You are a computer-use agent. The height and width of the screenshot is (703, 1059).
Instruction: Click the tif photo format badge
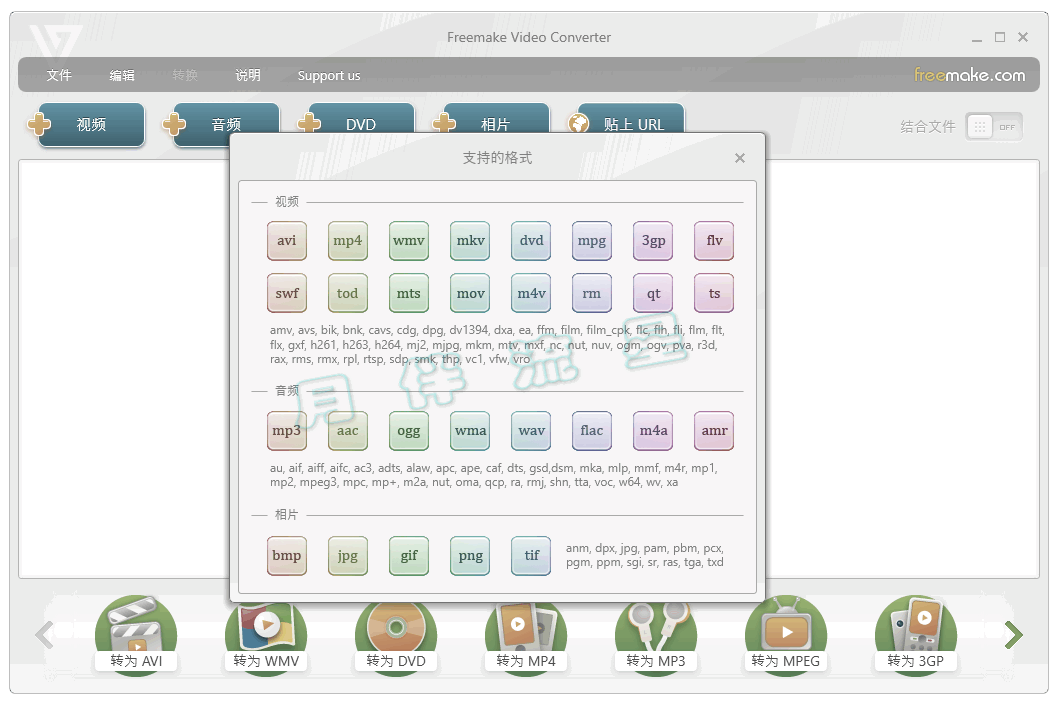point(531,556)
